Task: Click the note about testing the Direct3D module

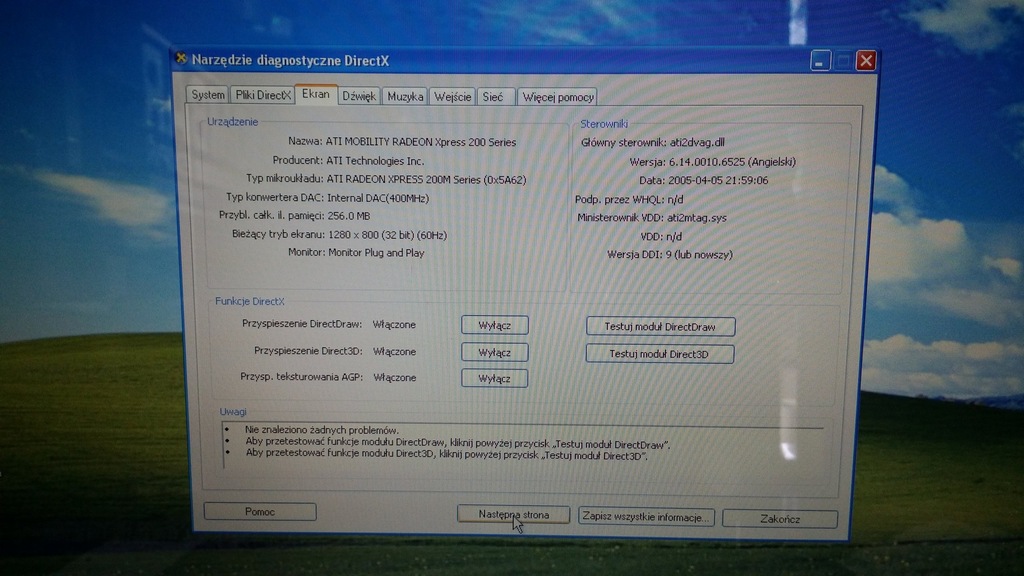Action: pyautogui.click(x=447, y=456)
